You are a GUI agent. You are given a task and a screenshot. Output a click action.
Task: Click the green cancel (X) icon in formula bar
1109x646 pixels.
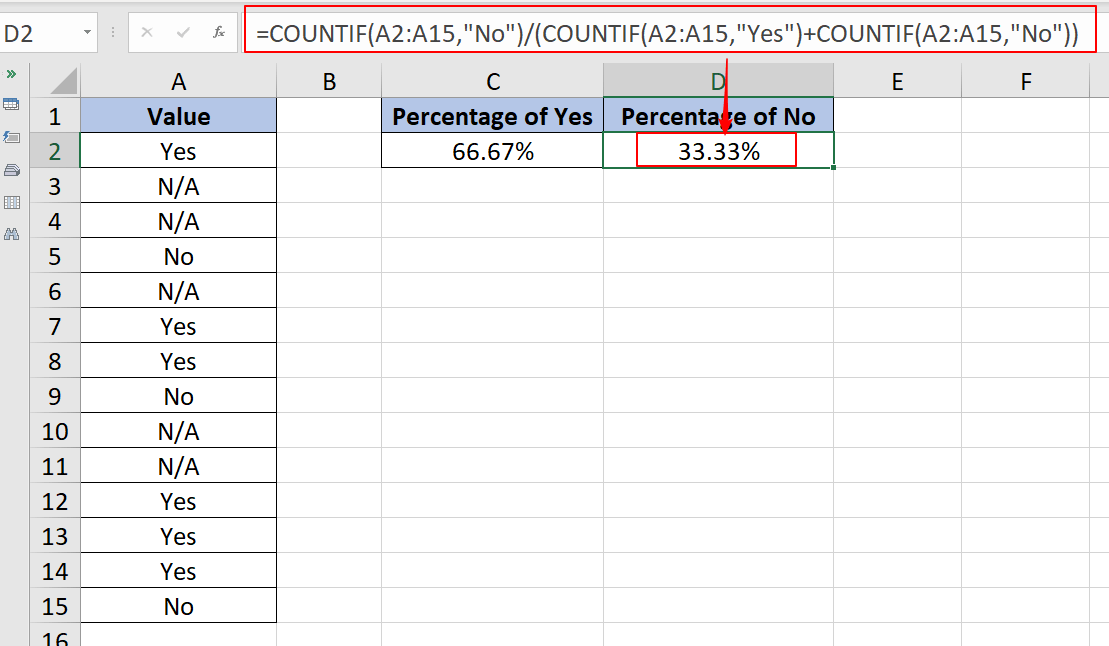tap(148, 33)
